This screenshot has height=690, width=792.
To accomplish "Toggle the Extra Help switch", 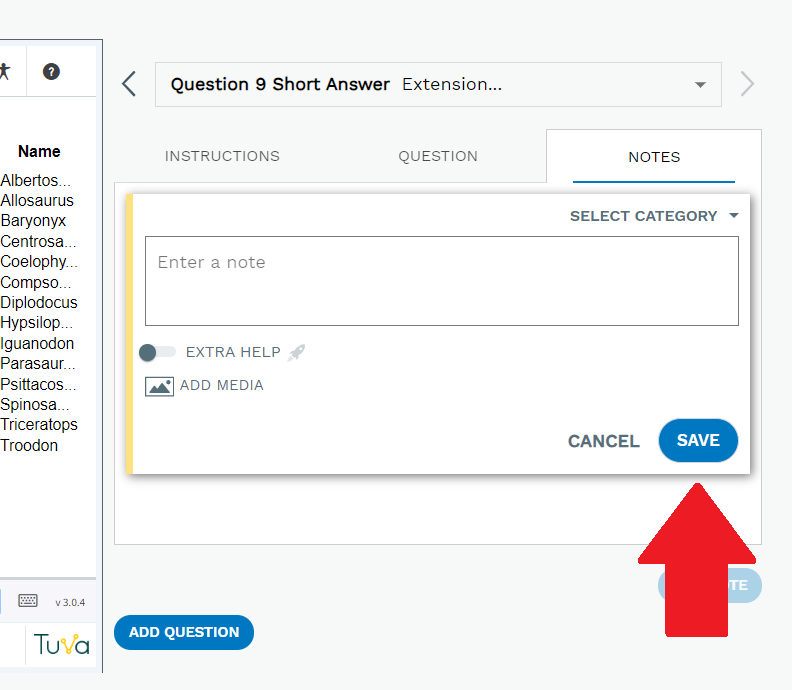I will (157, 352).
